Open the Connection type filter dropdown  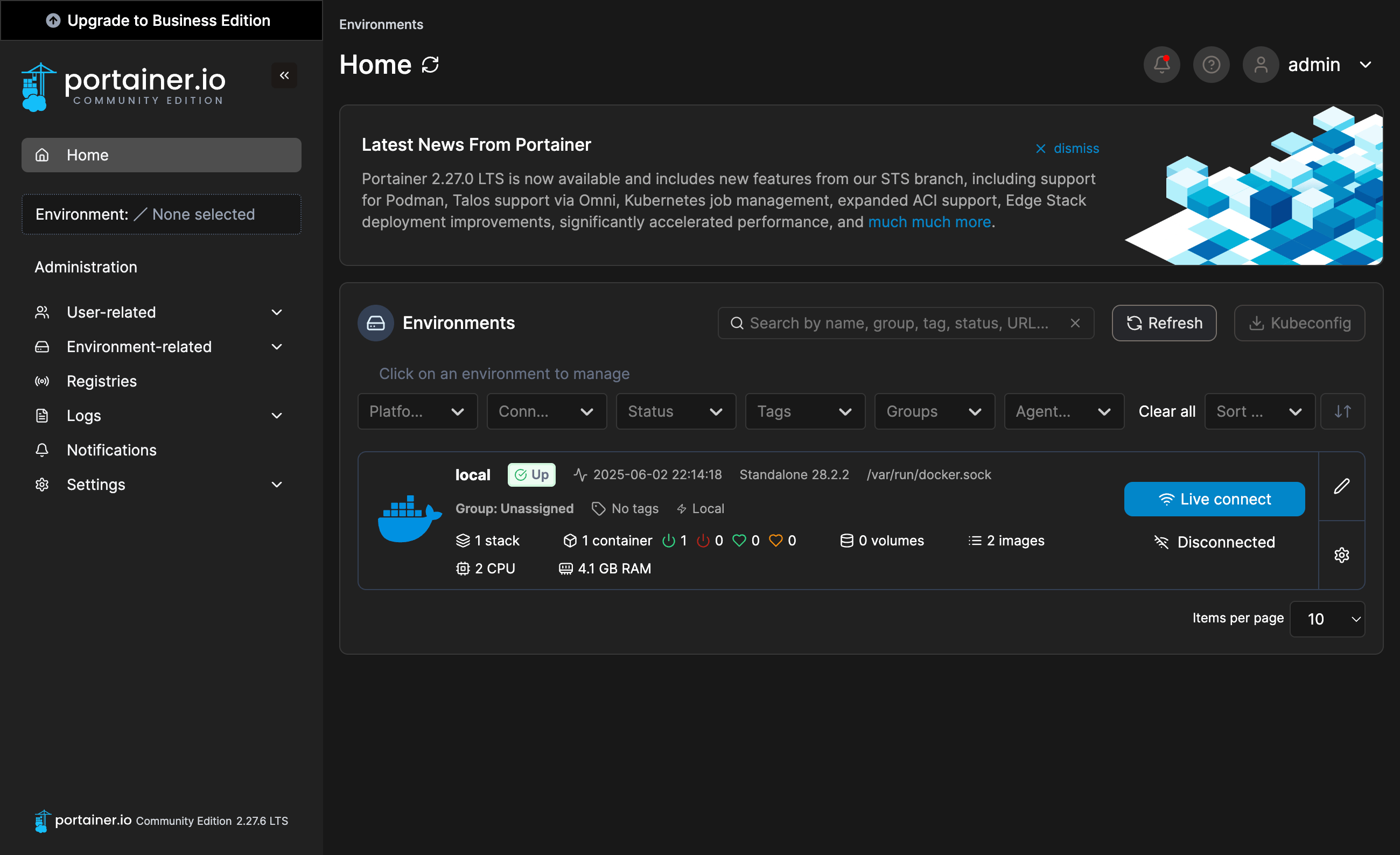pos(547,411)
